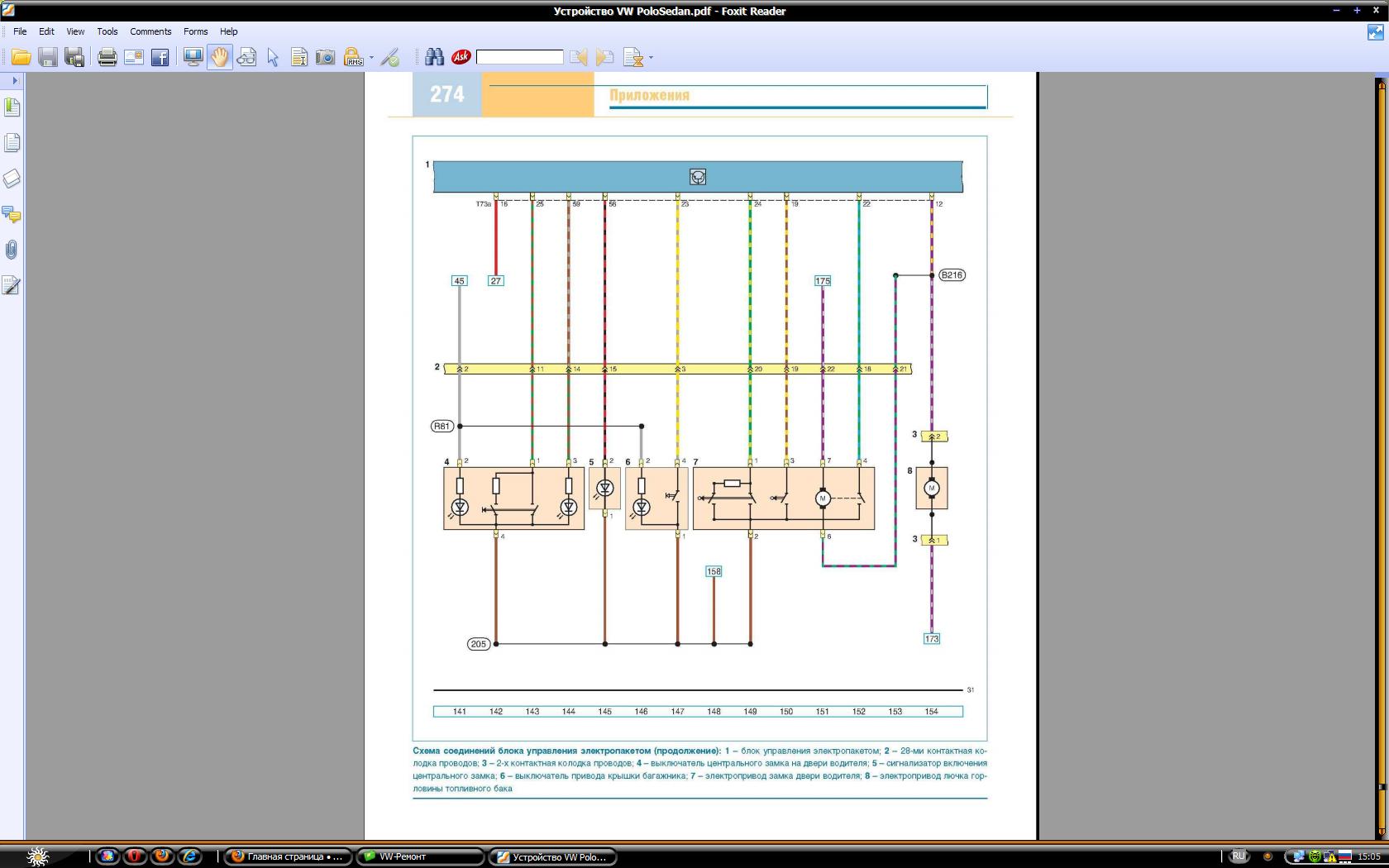Viewport: 1389px width, 868px height.
Task: Click the Print icon in toolbar
Action: [107, 57]
